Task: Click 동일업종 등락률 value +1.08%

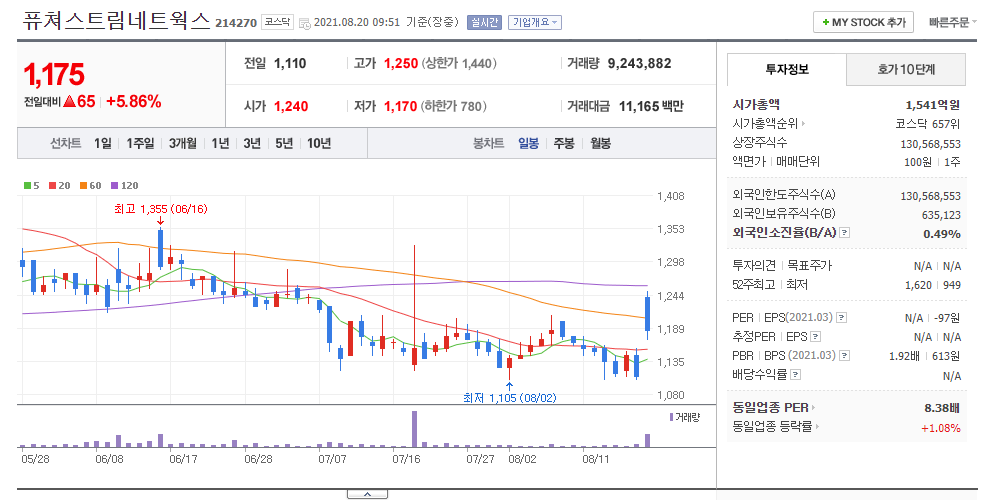Action: [940, 428]
